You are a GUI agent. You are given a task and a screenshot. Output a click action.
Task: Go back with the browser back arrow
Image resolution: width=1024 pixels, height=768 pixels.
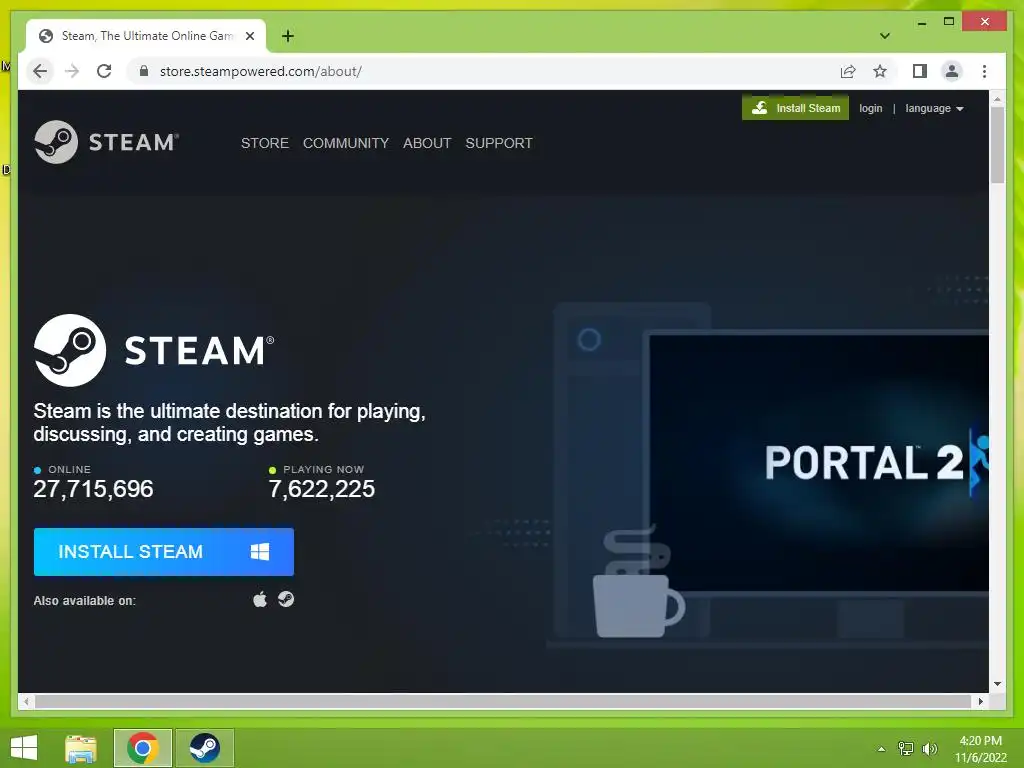(40, 71)
